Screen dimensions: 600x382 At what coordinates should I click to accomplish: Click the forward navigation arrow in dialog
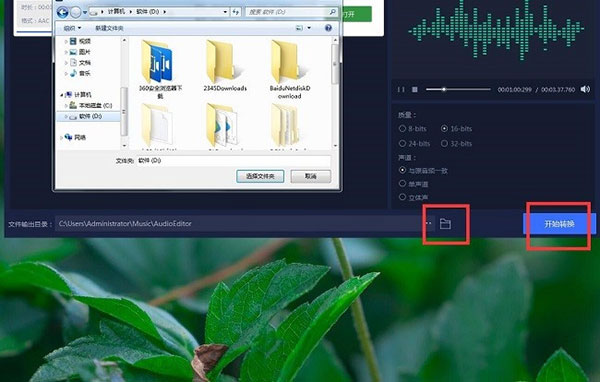coord(76,12)
